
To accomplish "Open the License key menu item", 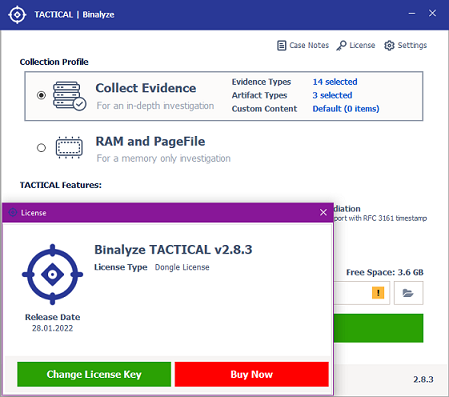I will pyautogui.click(x=356, y=45).
